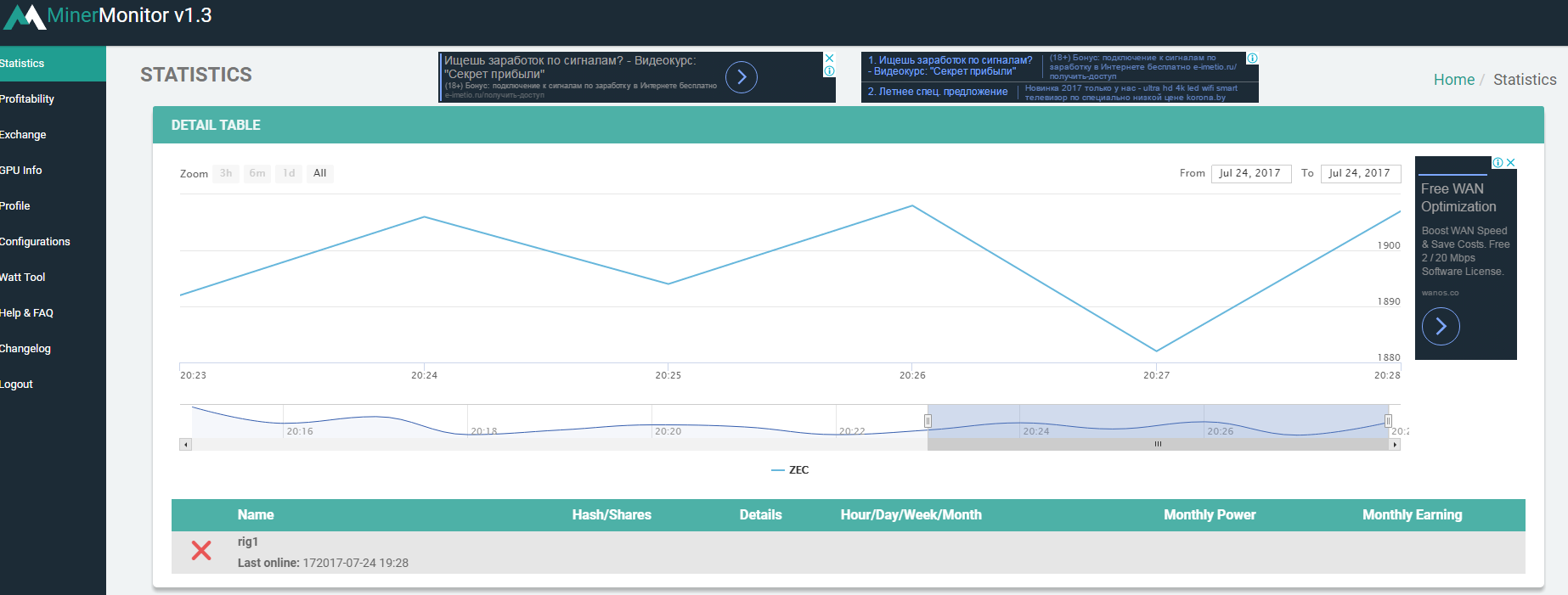Open Watt Tool in the sidebar
Viewport: 1568px width, 595px height.
53,278
